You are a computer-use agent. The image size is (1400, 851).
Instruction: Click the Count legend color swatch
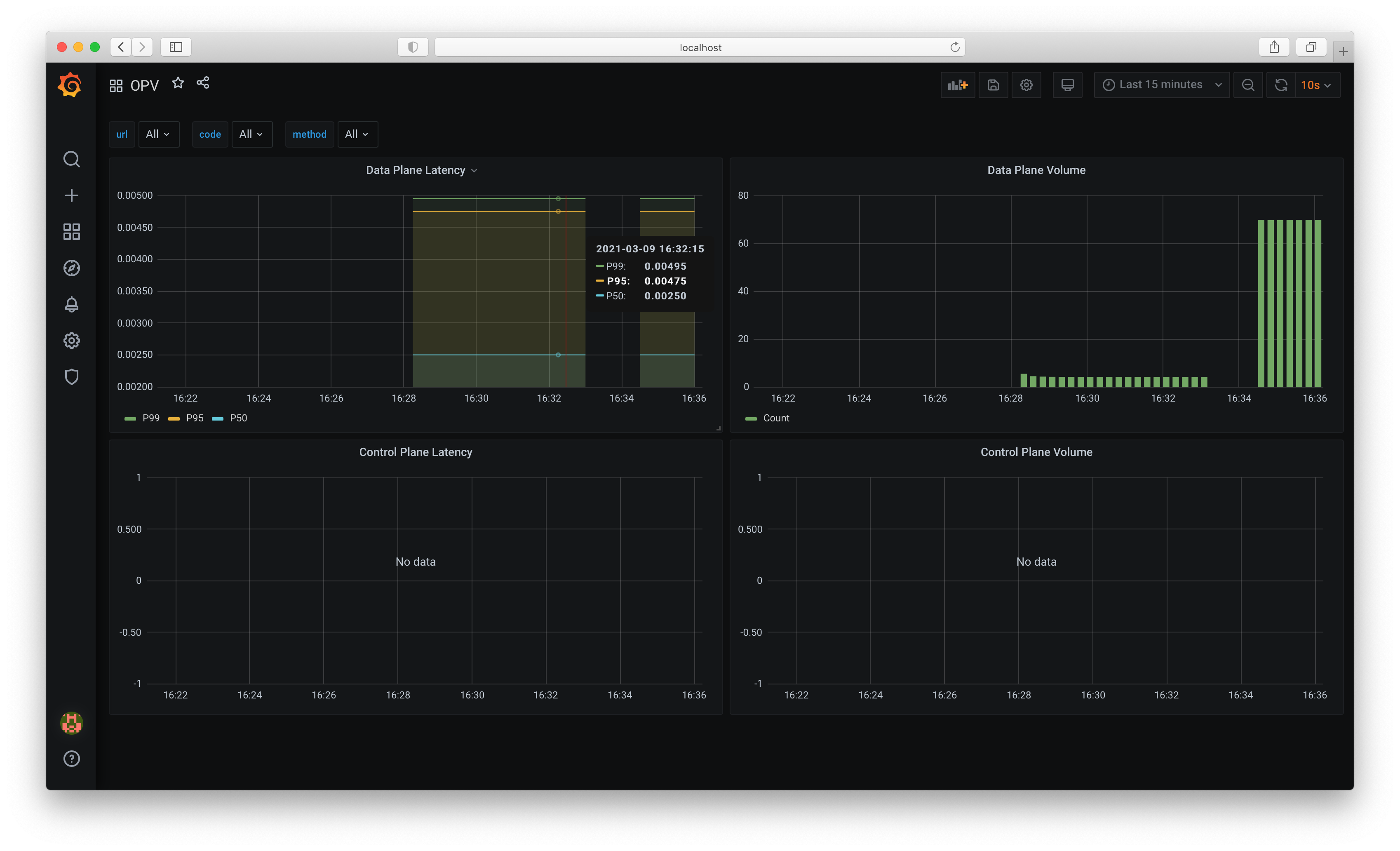pos(751,418)
